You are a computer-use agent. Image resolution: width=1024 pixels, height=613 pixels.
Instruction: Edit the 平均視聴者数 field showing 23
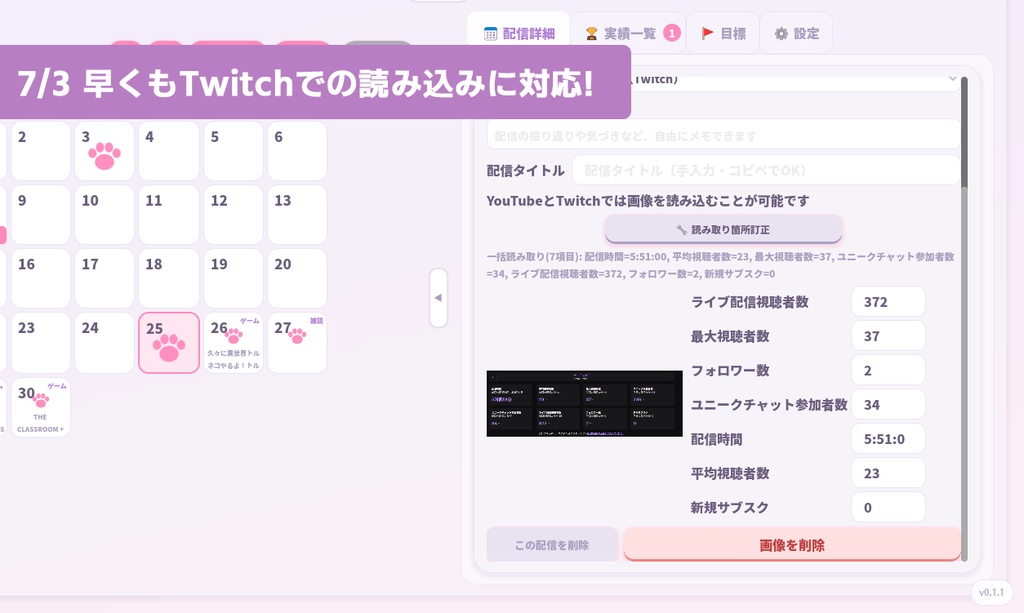point(888,473)
